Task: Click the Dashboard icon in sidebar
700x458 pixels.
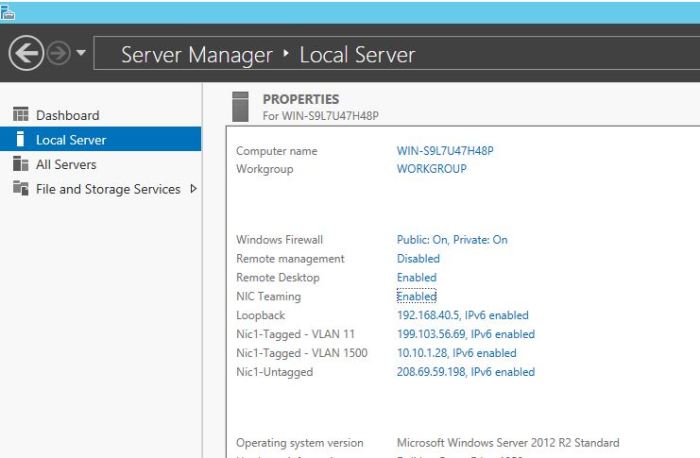Action: [20, 115]
